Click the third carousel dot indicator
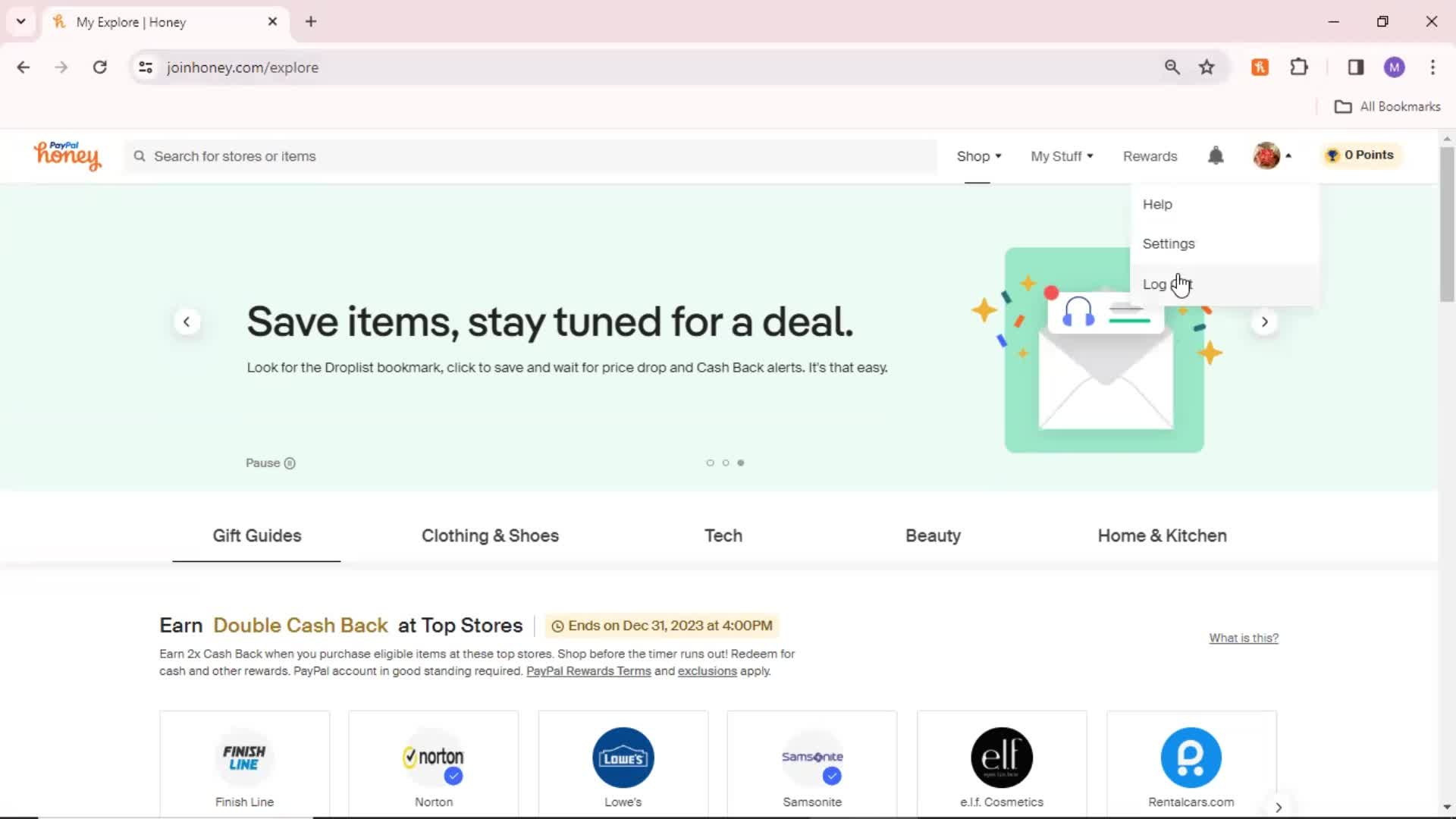 pos(740,462)
